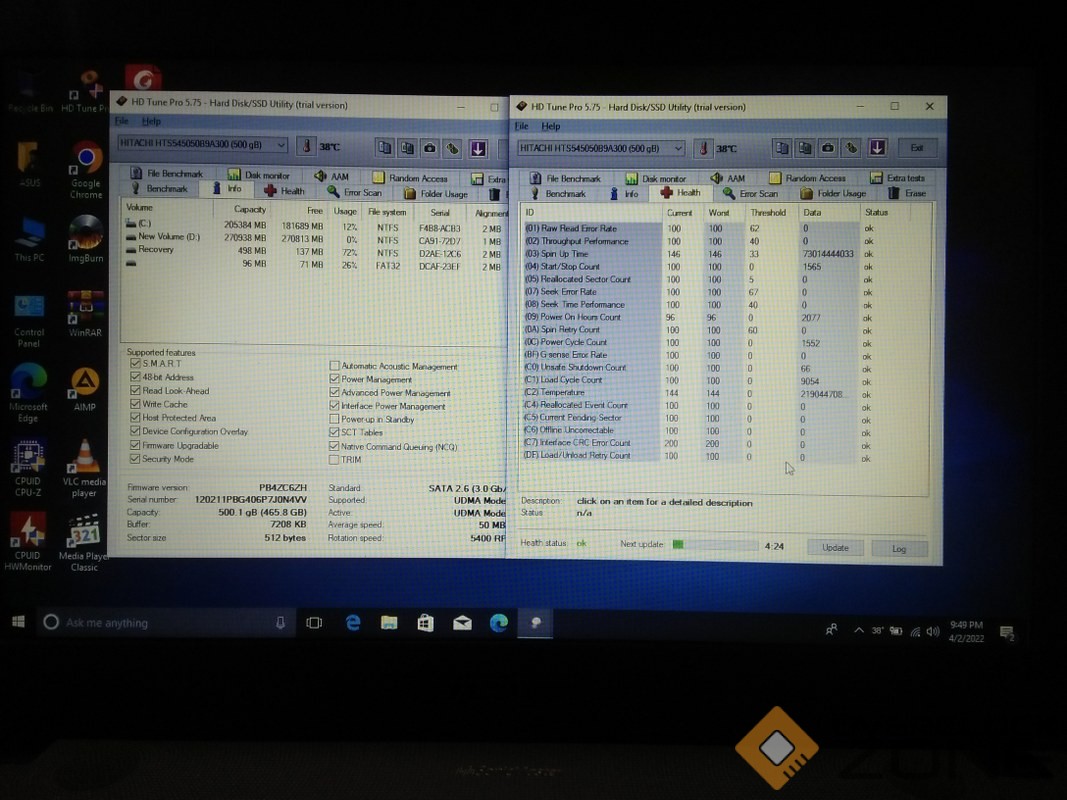
Task: Open AIMP desktop icon
Action: [x=85, y=389]
